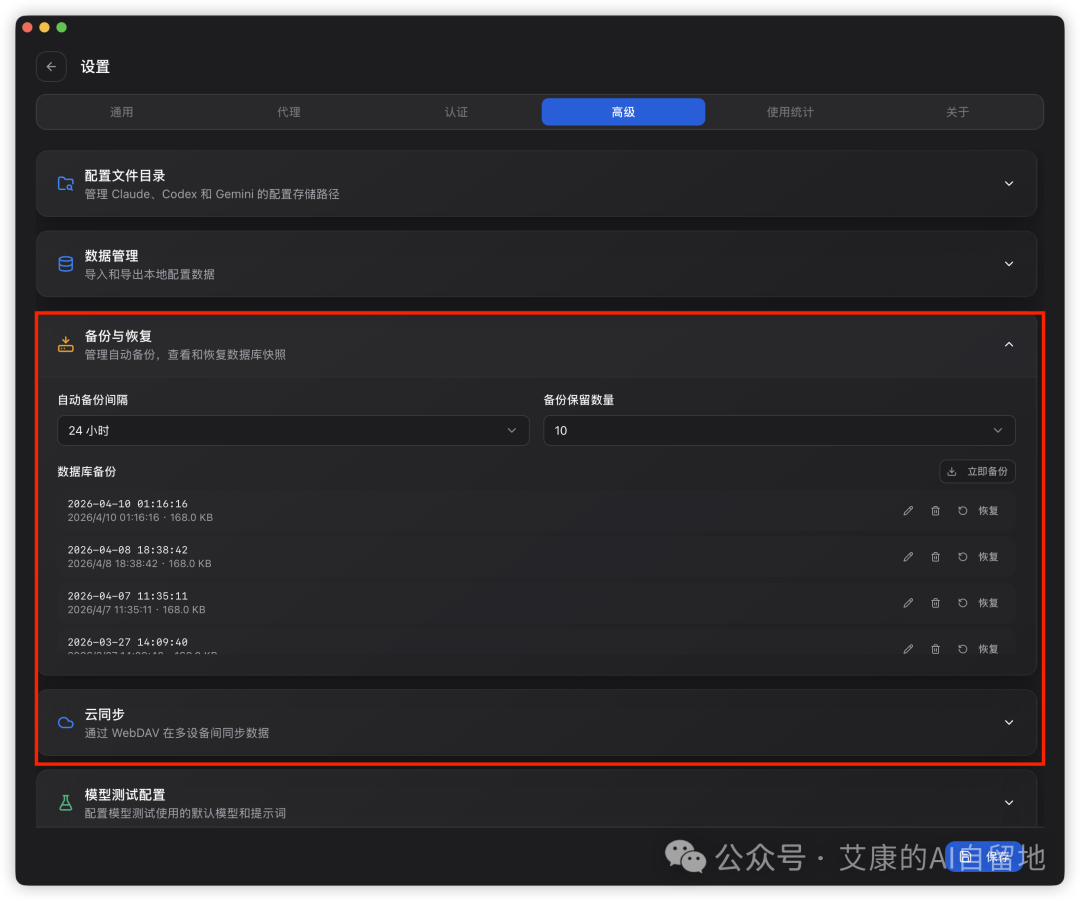Image resolution: width=1080 pixels, height=901 pixels.
Task: Rename backup 2026-04-08 18:38:42 with pencil icon
Action: (908, 557)
